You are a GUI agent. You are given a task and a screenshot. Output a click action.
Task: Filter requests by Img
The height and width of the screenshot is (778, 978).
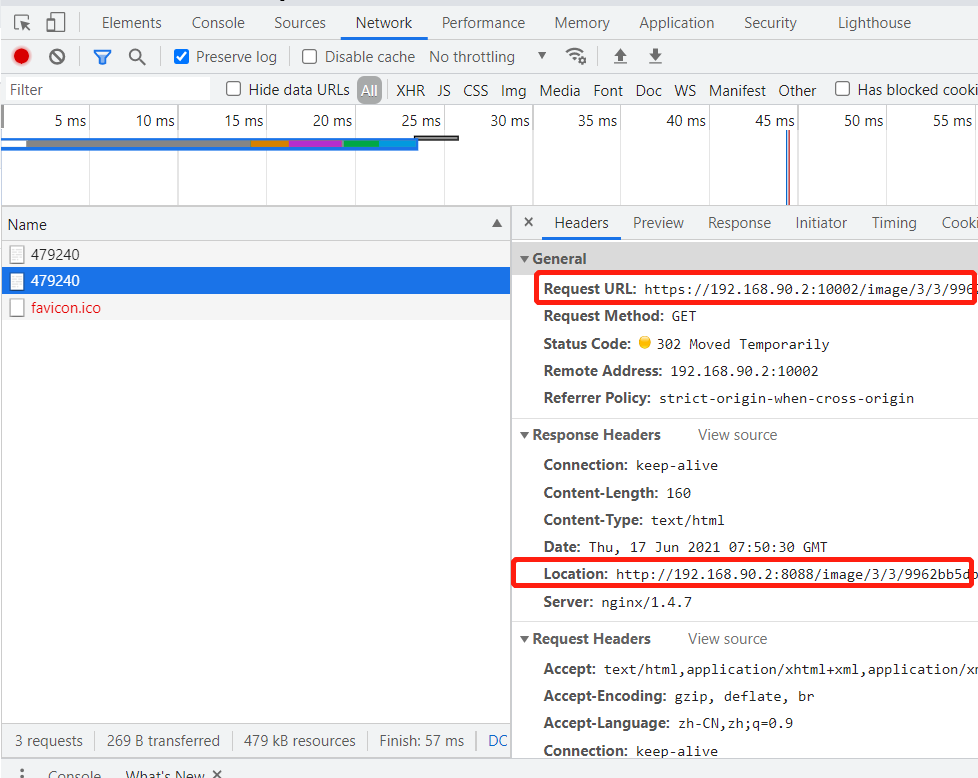[x=513, y=90]
